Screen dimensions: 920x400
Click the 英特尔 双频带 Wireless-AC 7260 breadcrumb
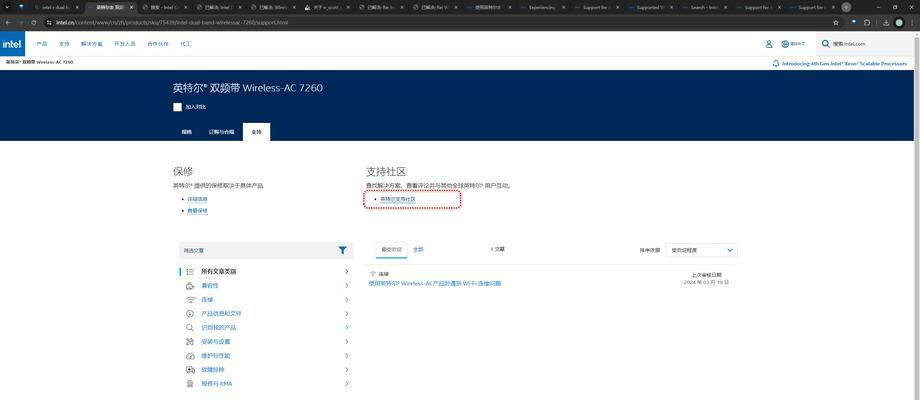point(39,62)
